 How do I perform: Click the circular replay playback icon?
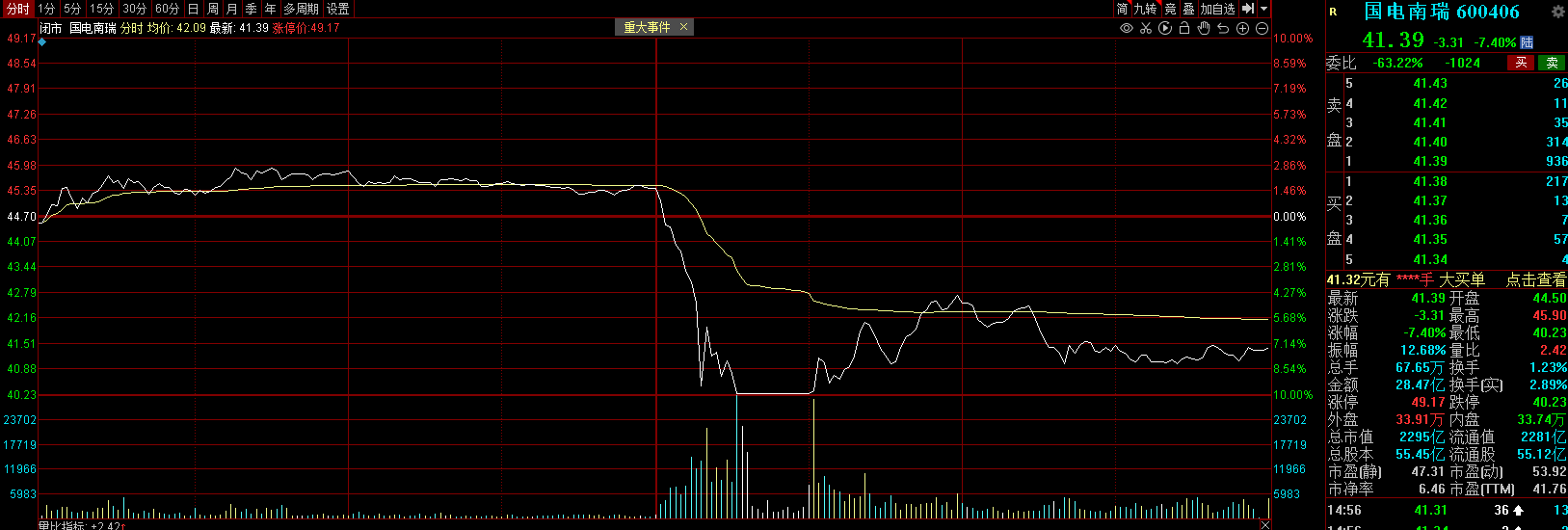[x=1164, y=28]
